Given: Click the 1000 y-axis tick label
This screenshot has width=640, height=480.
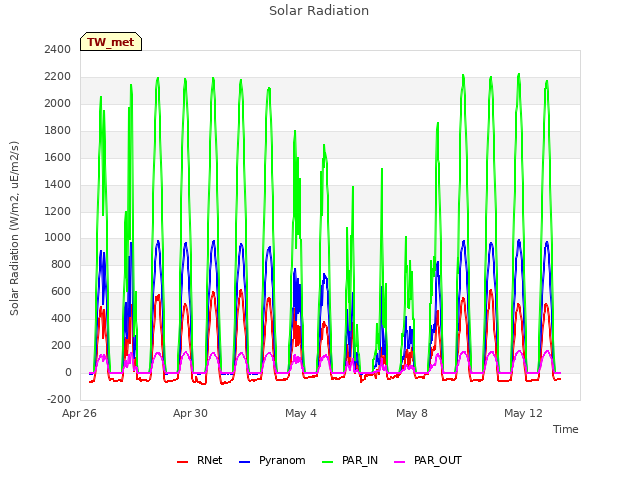Looking at the screenshot, I should [x=58, y=238].
